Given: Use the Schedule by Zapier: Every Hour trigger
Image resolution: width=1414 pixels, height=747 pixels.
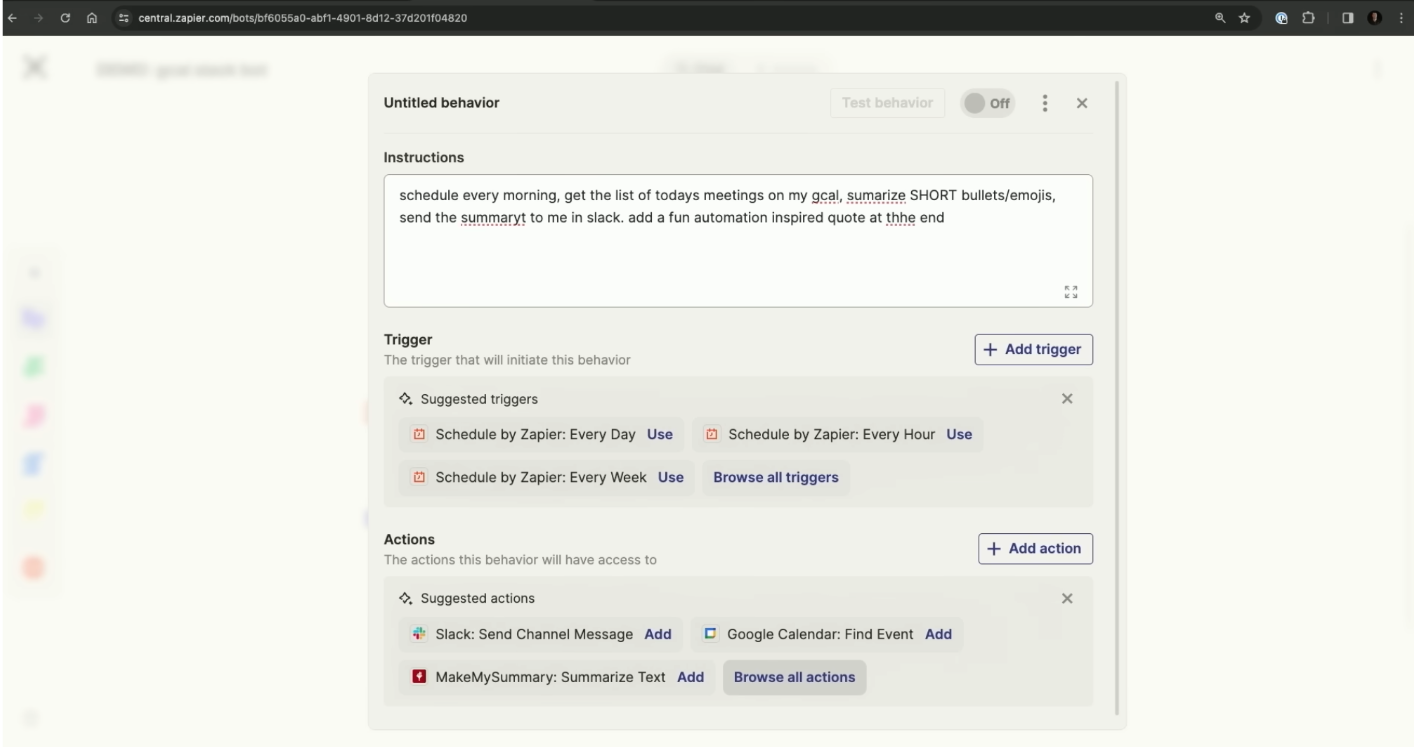Looking at the screenshot, I should [959, 434].
